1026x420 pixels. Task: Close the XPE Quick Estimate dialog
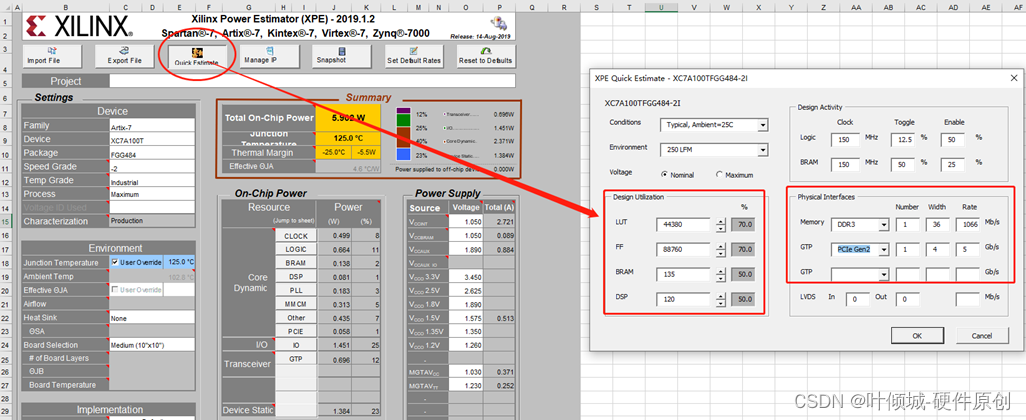(x=1013, y=78)
